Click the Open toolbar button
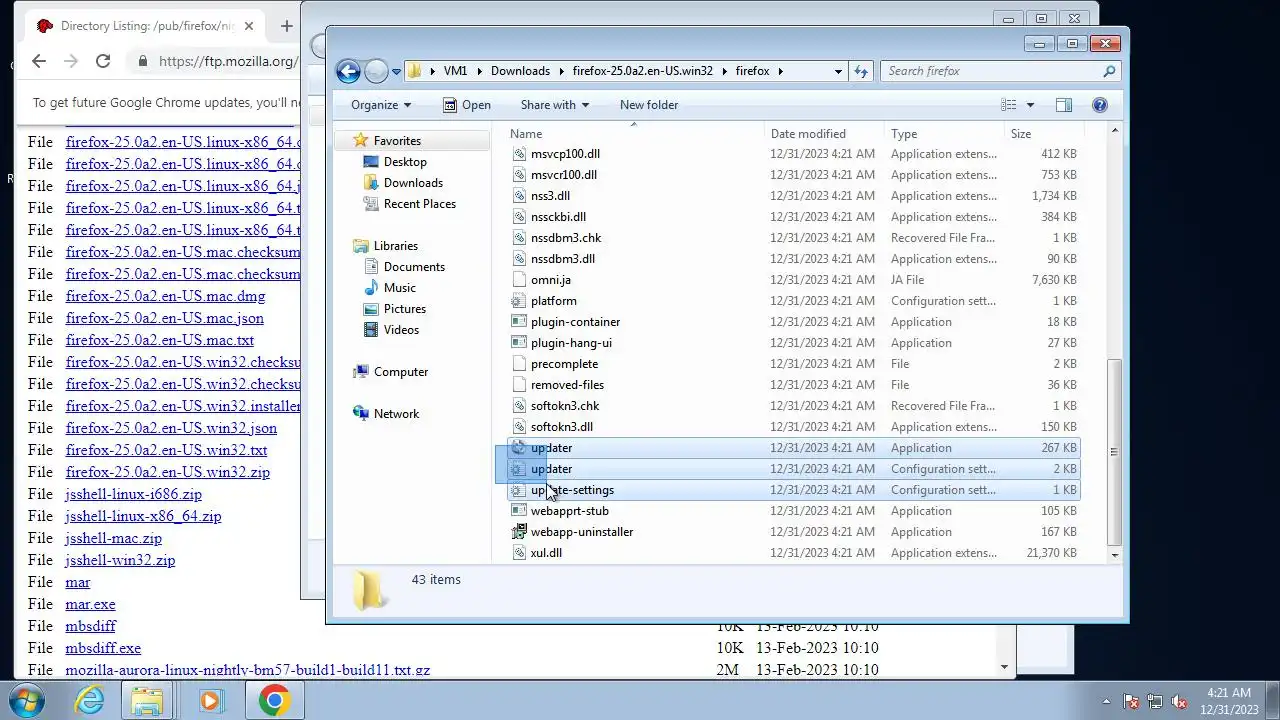Screen dimensions: 1280x720 (467, 105)
